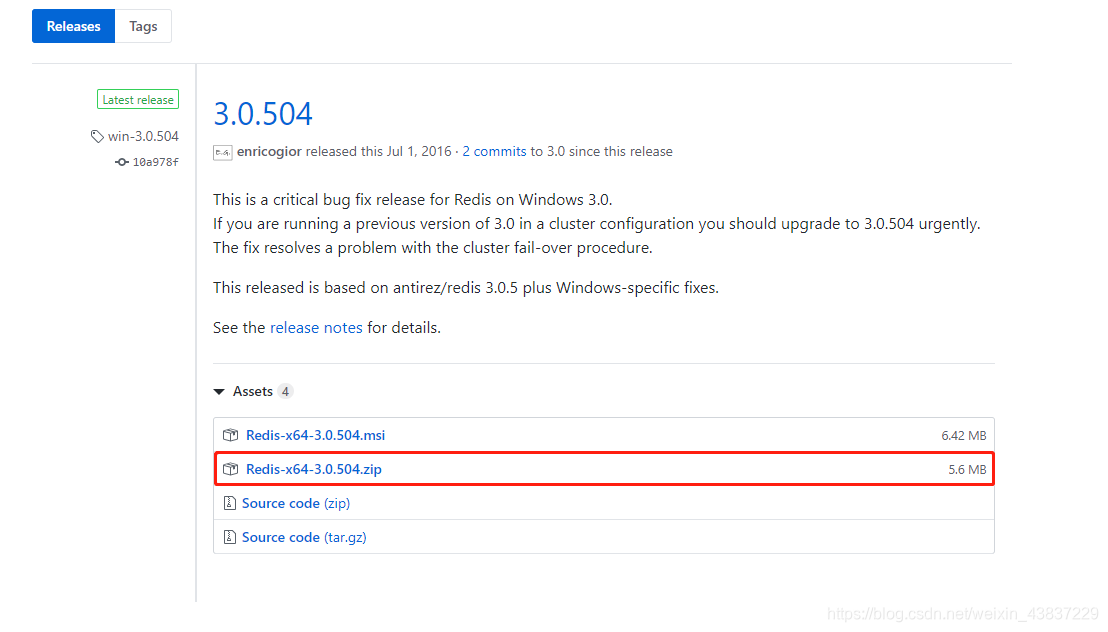Screen dimensions: 1108x632
Task: Collapse the Assets section triangle
Action: click(x=219, y=392)
